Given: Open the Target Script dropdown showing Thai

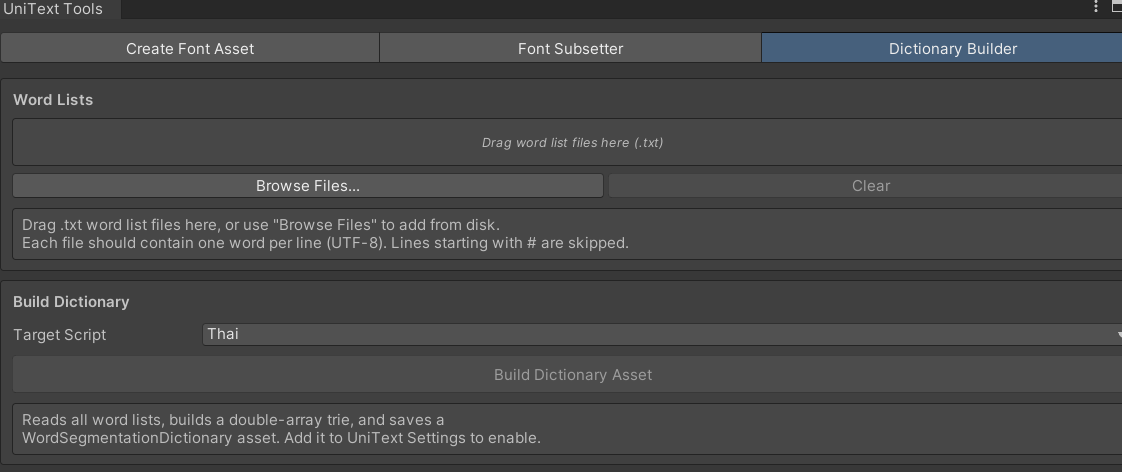Looking at the screenshot, I should [x=662, y=334].
